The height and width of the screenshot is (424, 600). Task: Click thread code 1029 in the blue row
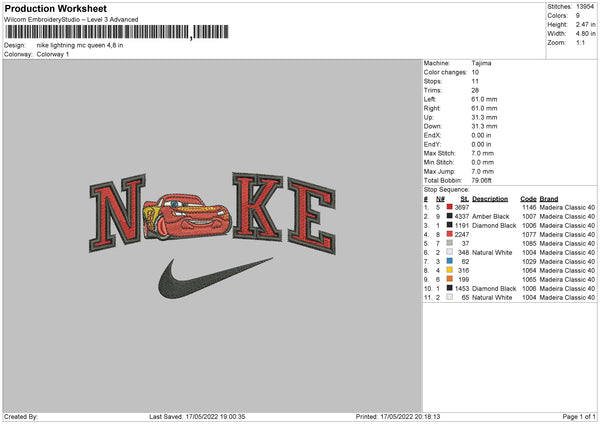529,261
